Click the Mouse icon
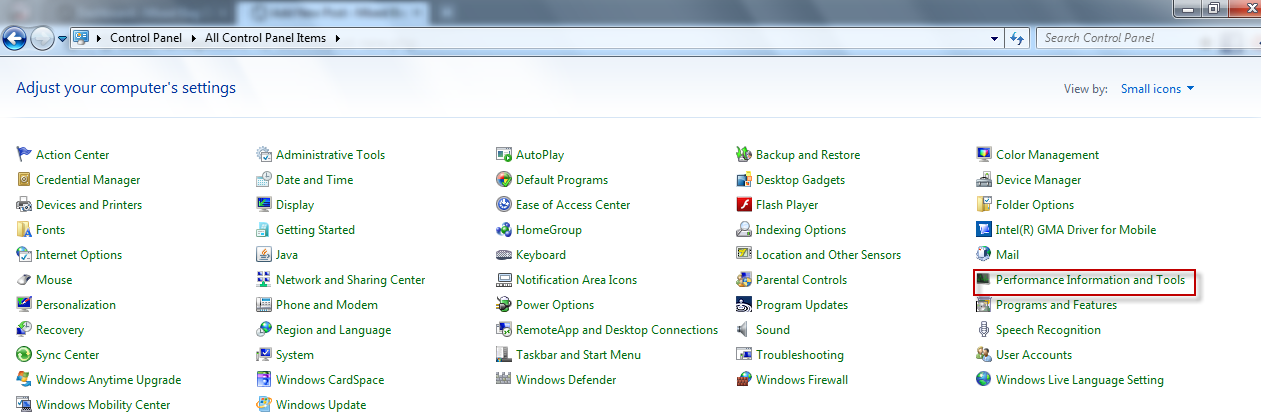1261x419 pixels. (x=25, y=280)
